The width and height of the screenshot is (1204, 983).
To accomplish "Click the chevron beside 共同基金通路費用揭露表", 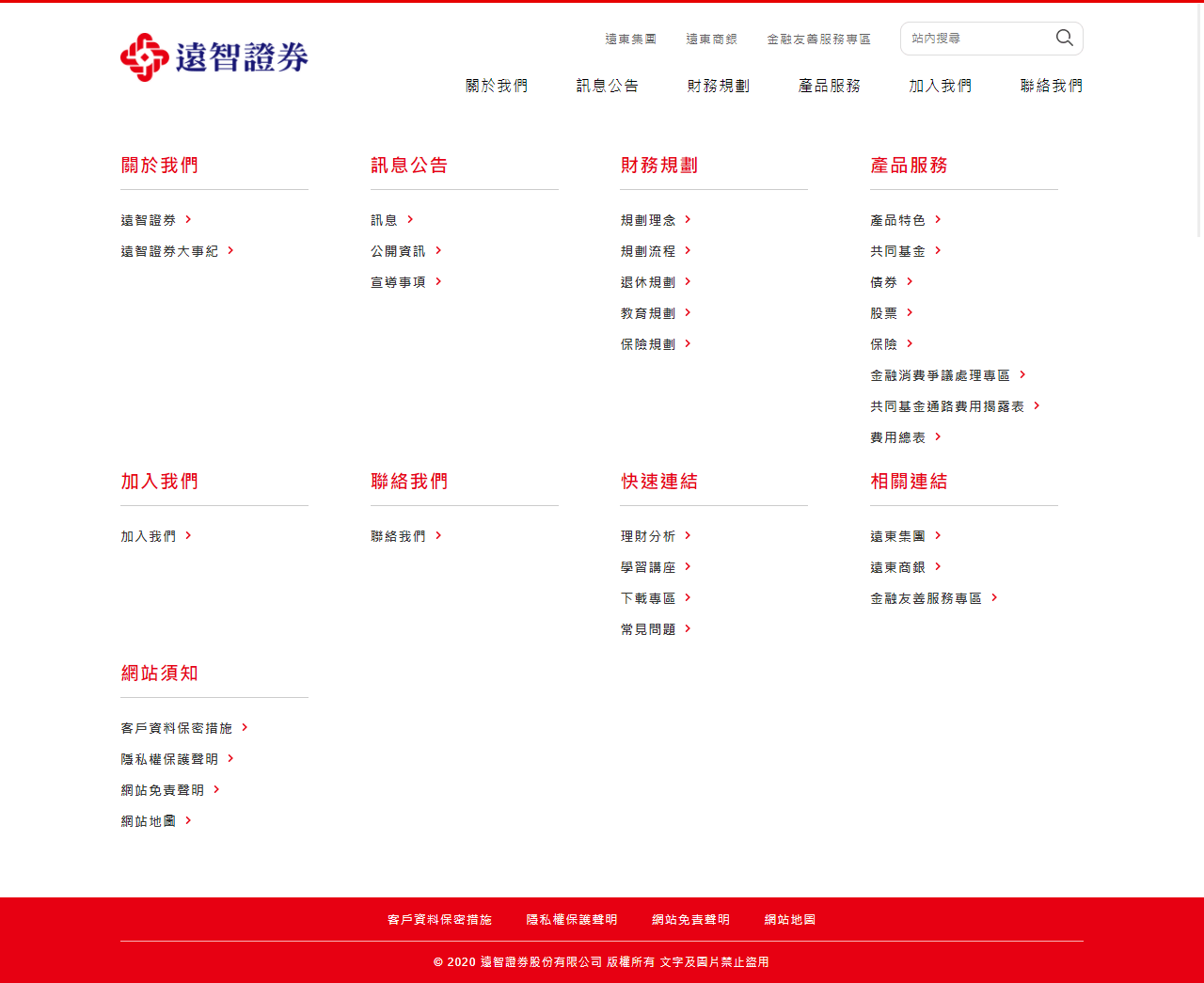I will (x=1037, y=405).
